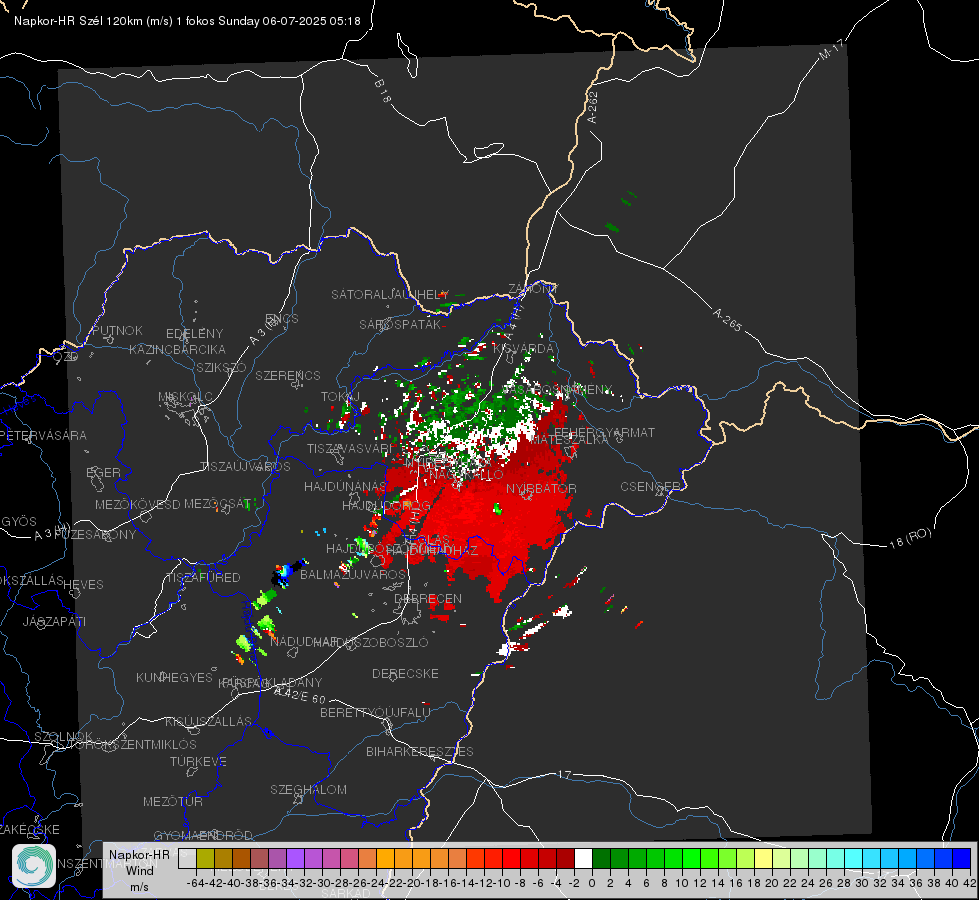Click the SZERENCS label
This screenshot has width=979, height=900.
[288, 375]
